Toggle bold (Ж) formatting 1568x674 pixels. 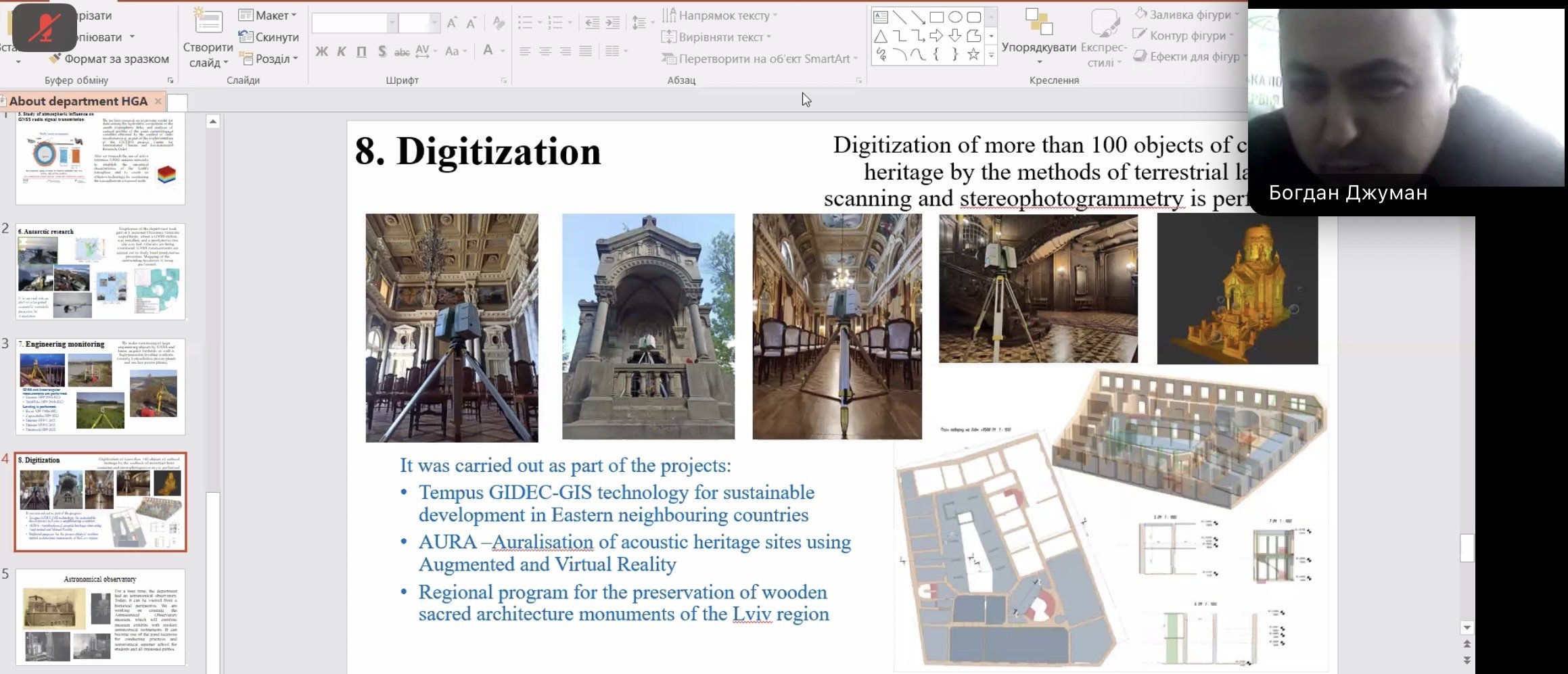[321, 51]
